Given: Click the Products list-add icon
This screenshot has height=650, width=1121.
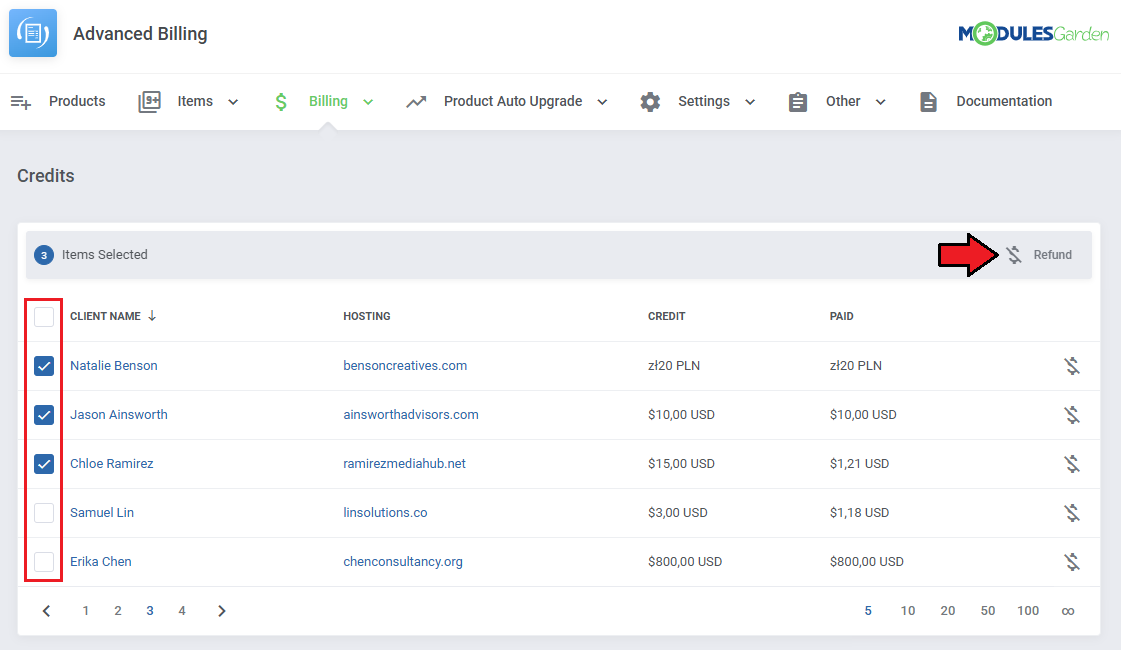Looking at the screenshot, I should [21, 102].
